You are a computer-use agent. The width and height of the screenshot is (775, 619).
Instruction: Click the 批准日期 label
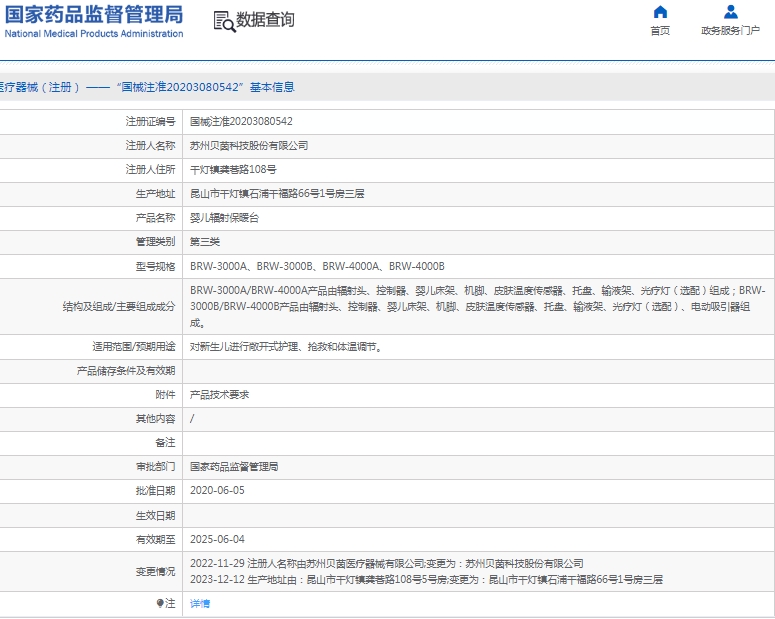155,490
